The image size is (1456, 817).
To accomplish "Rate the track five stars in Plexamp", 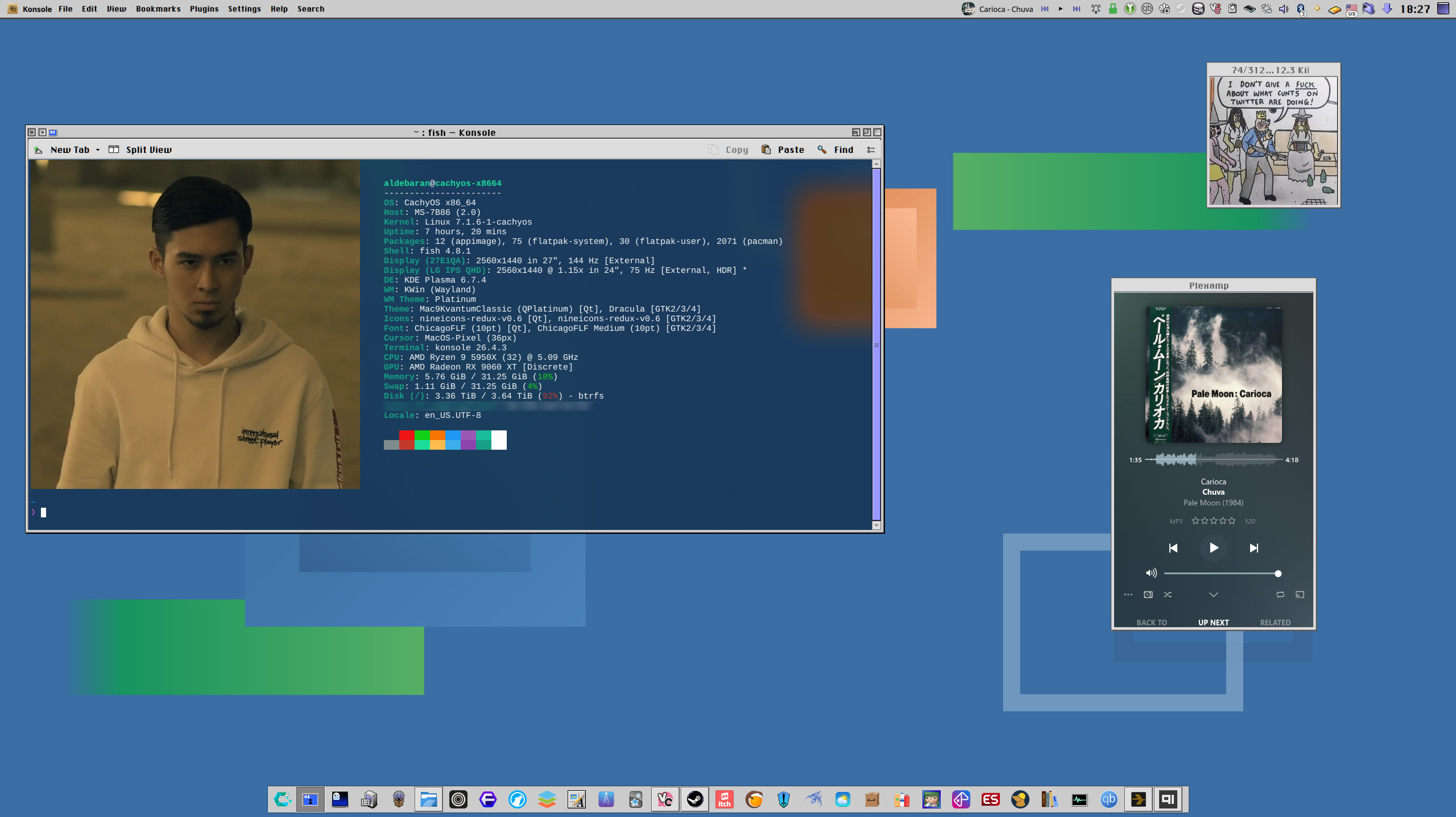I will [x=1232, y=521].
